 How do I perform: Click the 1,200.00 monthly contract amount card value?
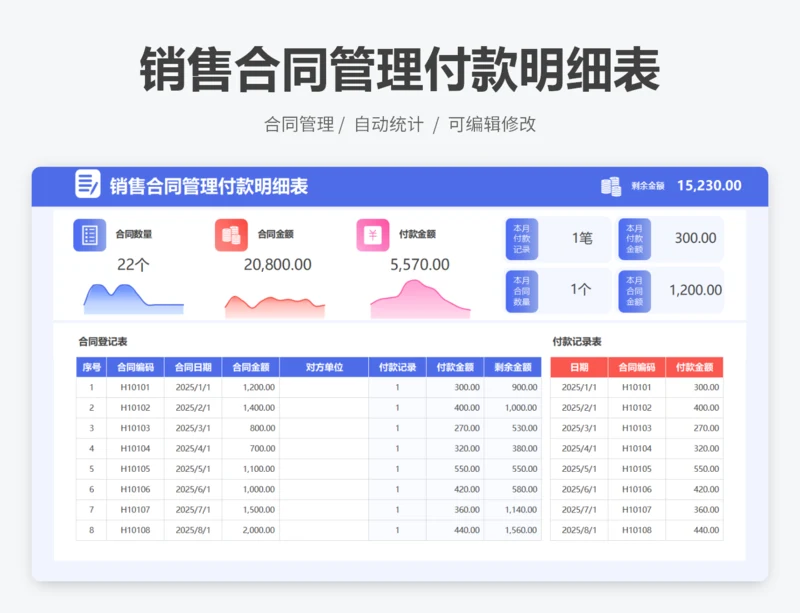(x=695, y=290)
